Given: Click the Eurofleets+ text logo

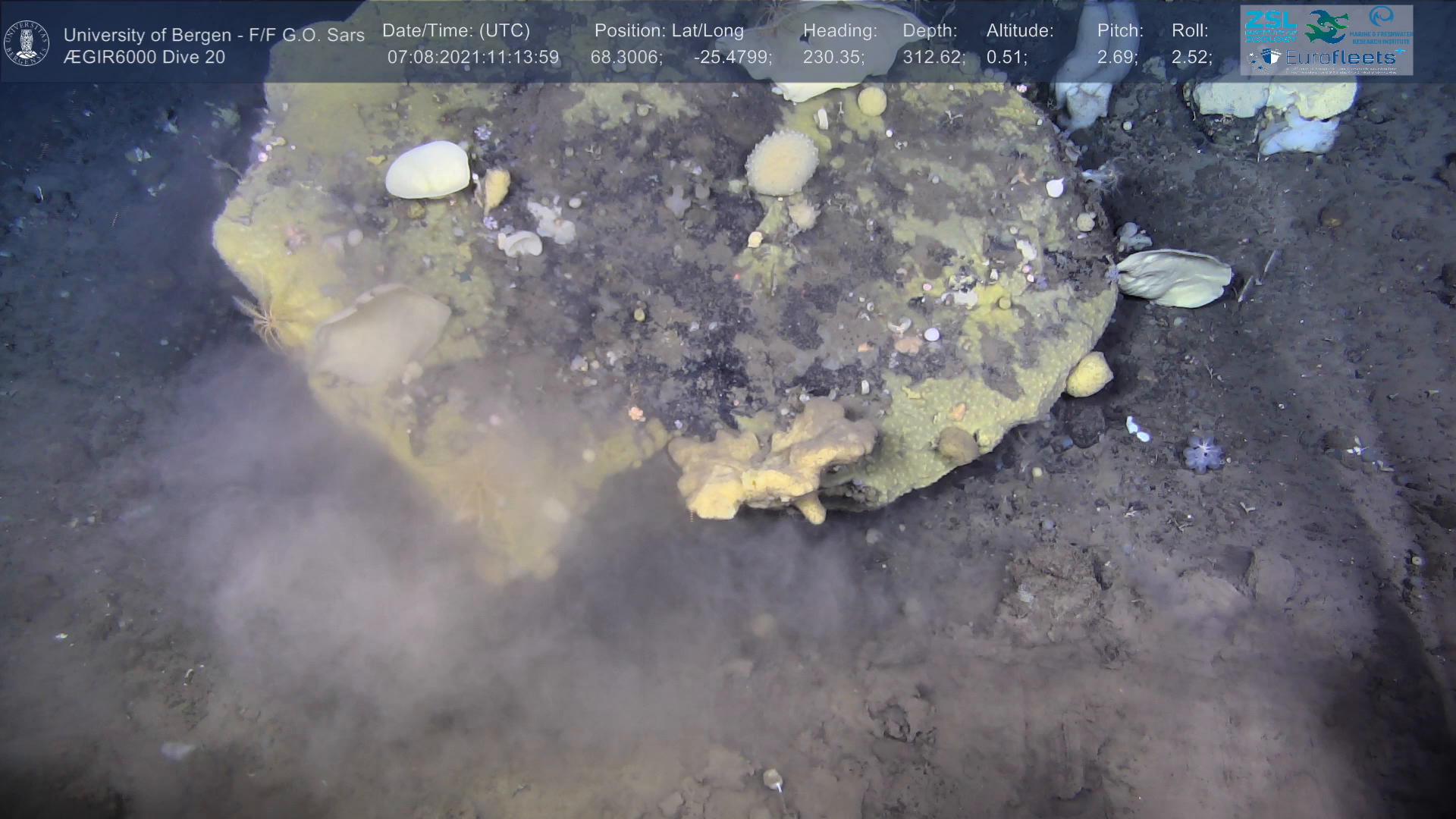Looking at the screenshot, I should (1341, 58).
